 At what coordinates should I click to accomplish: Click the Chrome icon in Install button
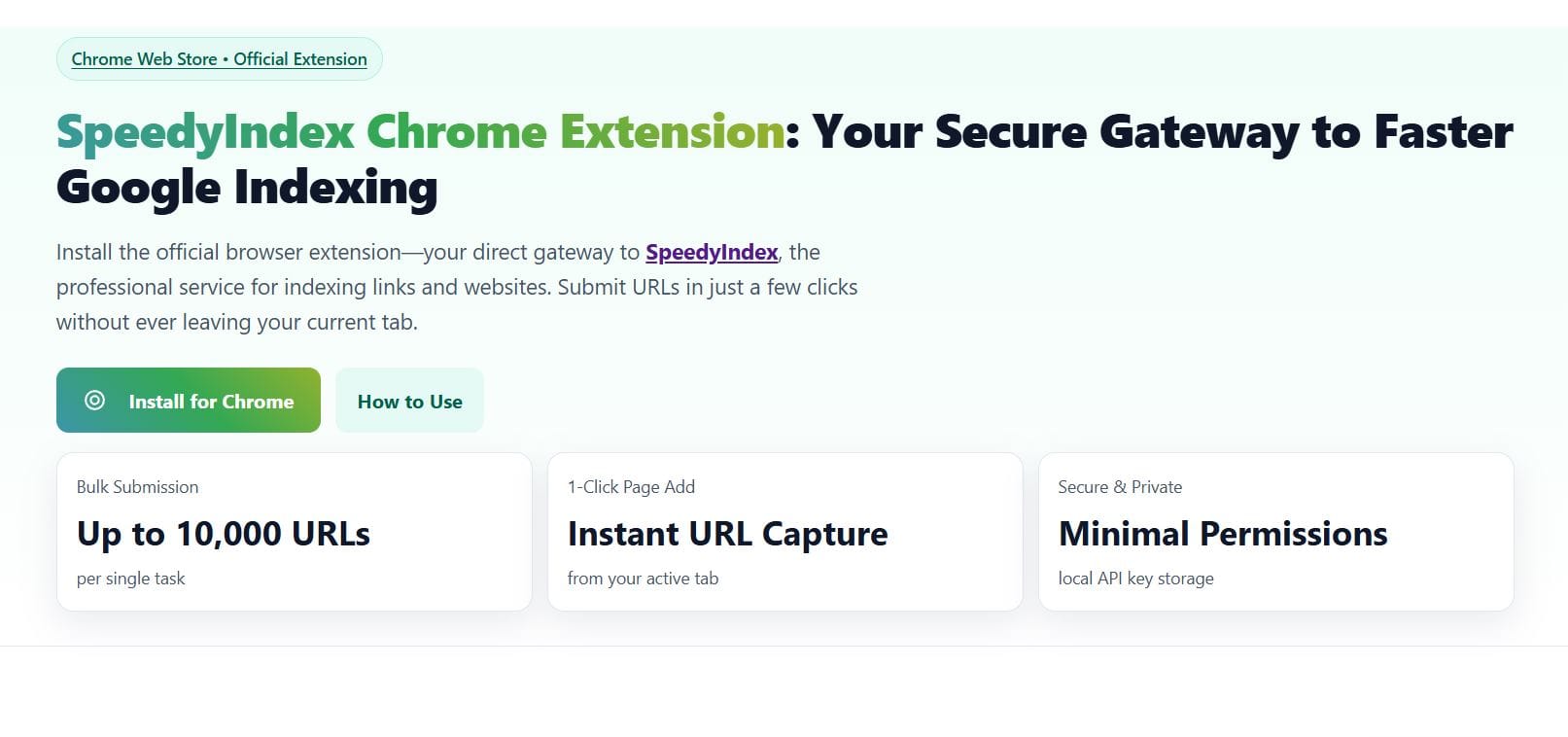94,401
